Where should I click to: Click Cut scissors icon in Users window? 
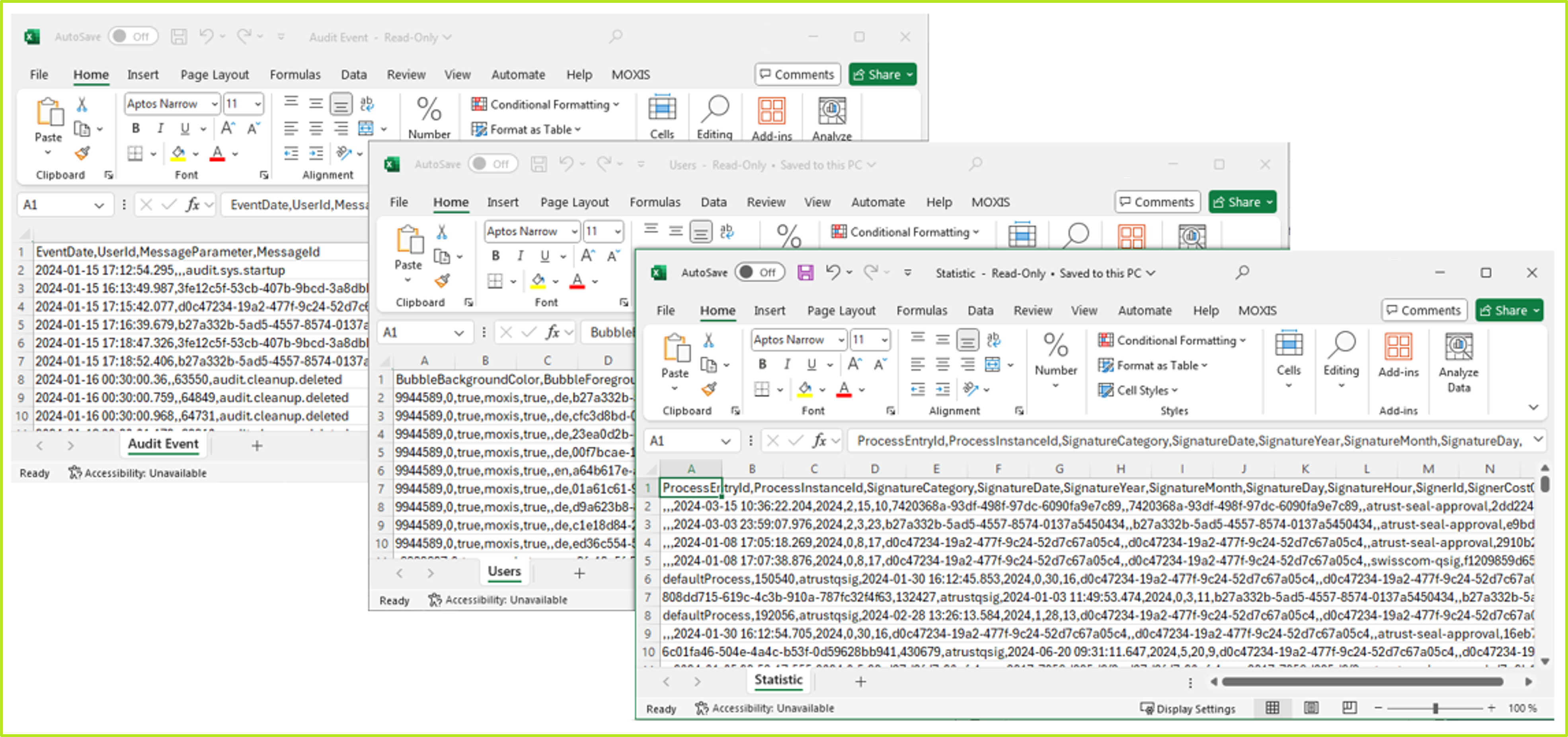pos(442,232)
